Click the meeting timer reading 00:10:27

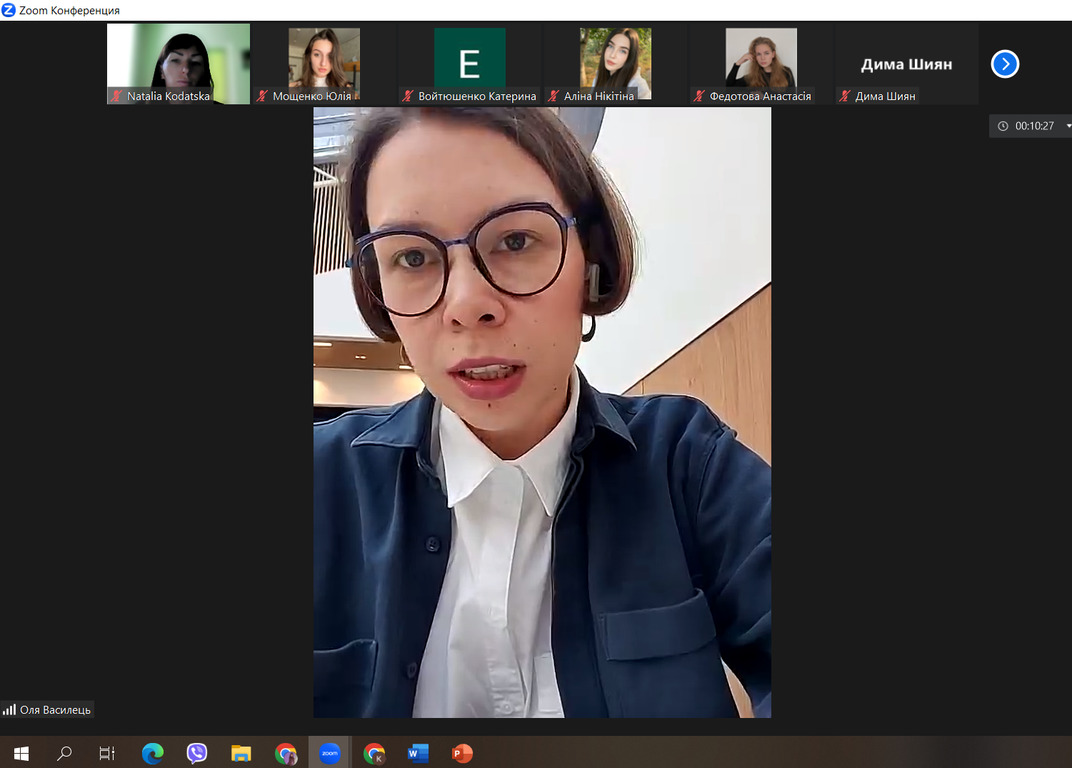1034,126
